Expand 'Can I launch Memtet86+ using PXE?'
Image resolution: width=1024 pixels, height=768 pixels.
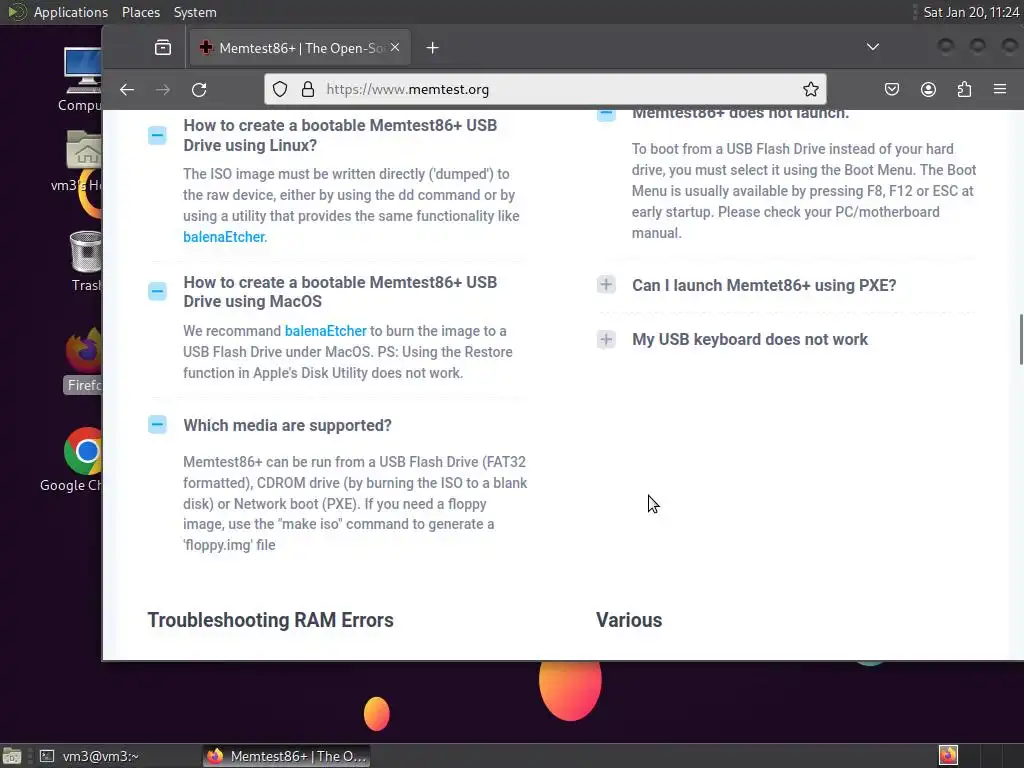606,285
